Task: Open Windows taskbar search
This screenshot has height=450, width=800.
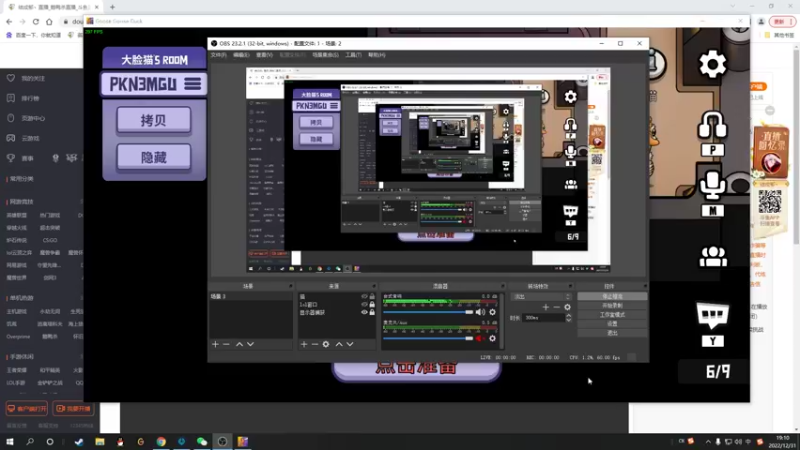Action: (x=30, y=441)
